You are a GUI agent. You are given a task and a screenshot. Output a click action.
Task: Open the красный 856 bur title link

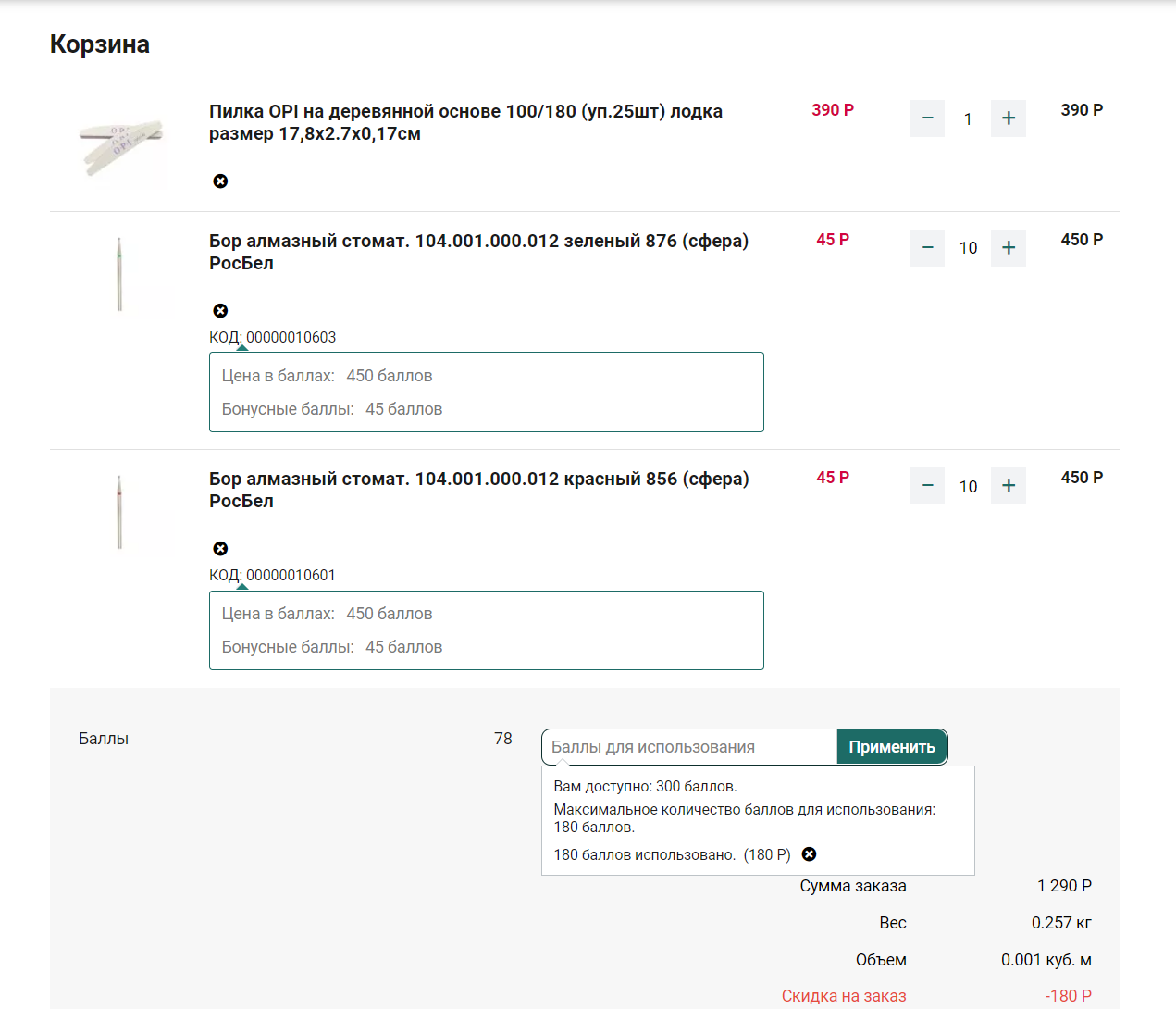point(478,490)
